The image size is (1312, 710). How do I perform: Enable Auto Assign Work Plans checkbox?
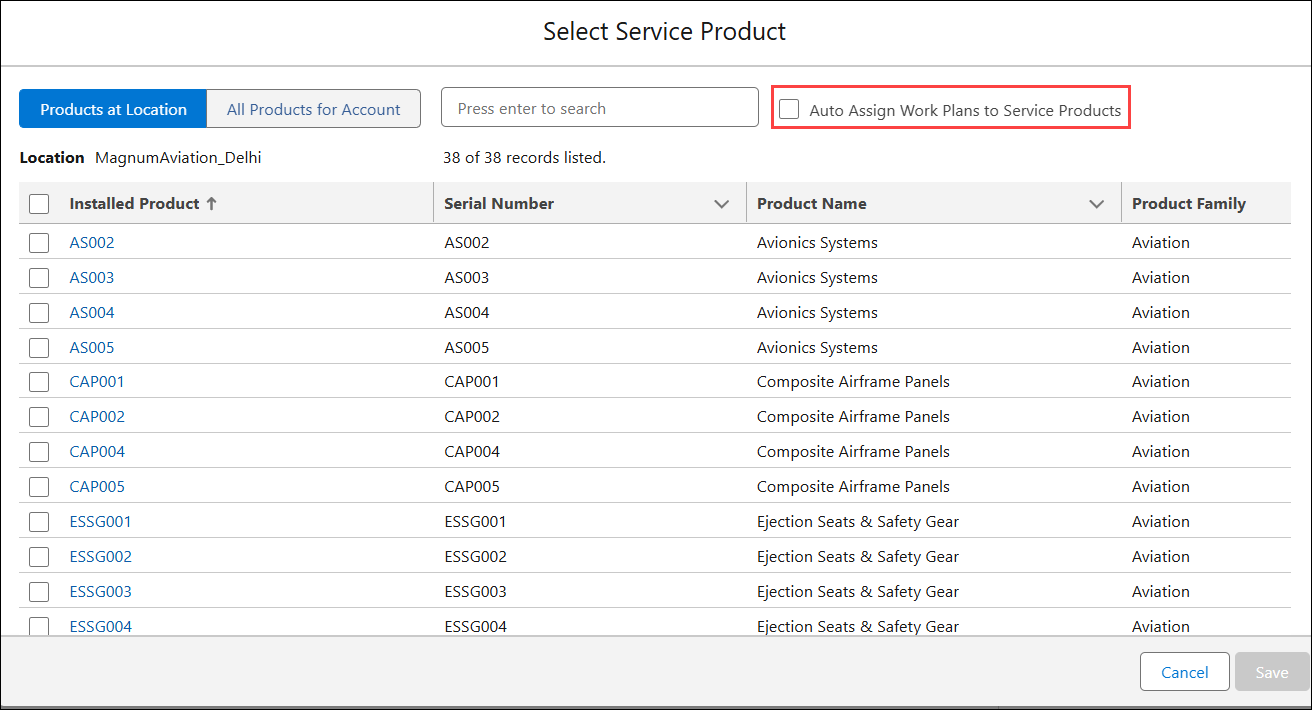pyautogui.click(x=789, y=109)
